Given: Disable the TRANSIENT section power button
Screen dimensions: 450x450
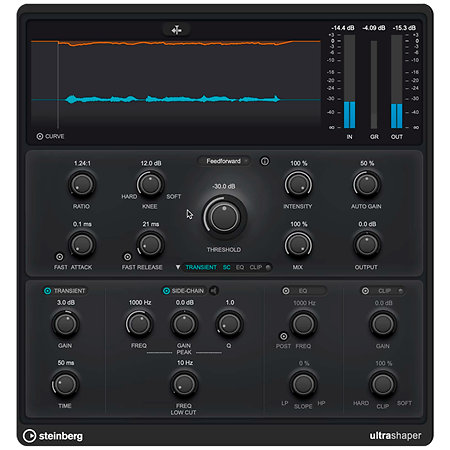Looking at the screenshot, I should pos(47,291).
